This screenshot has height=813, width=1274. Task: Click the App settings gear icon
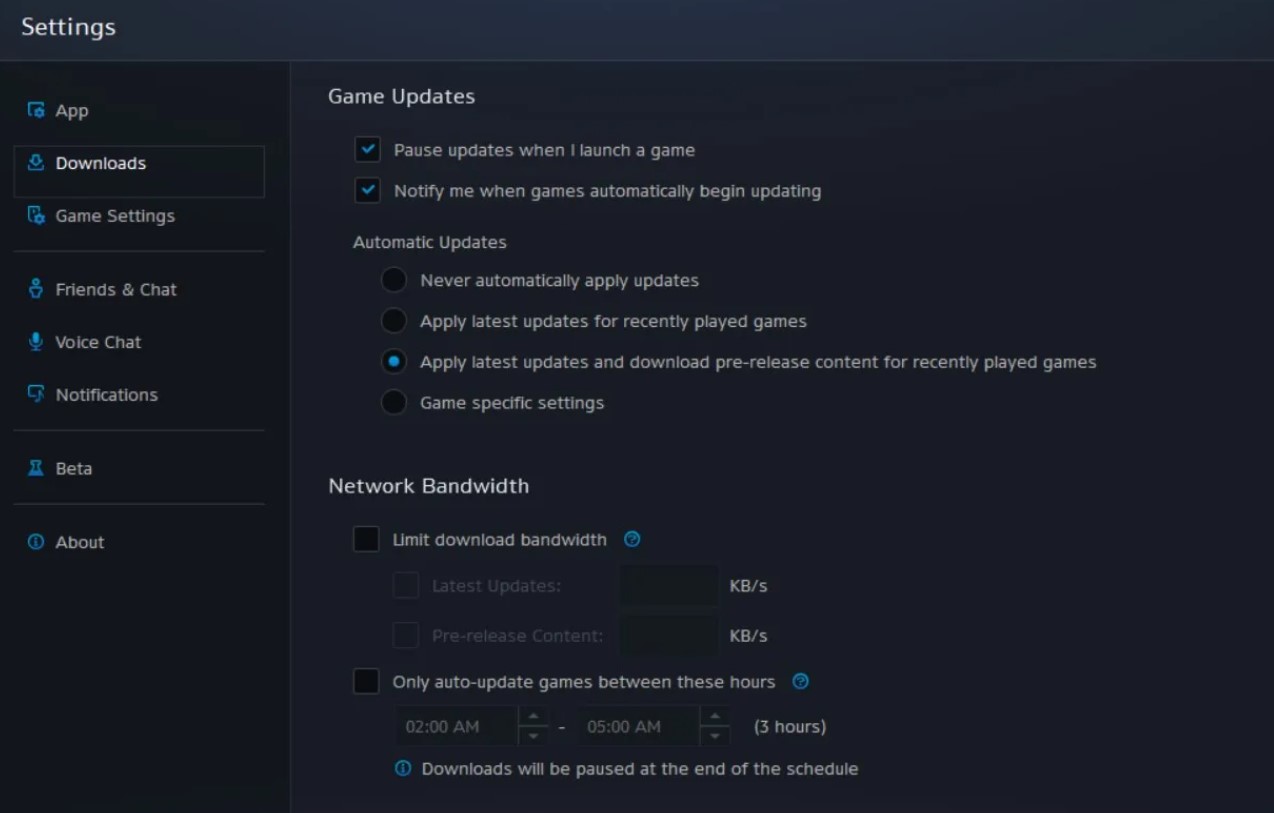37,110
